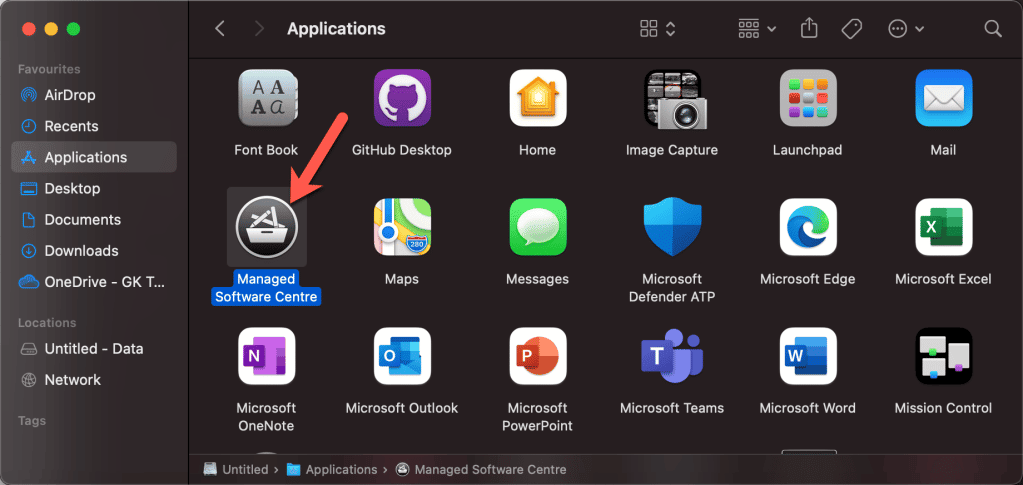
Task: Click the Mission Control file label
Action: (x=943, y=408)
